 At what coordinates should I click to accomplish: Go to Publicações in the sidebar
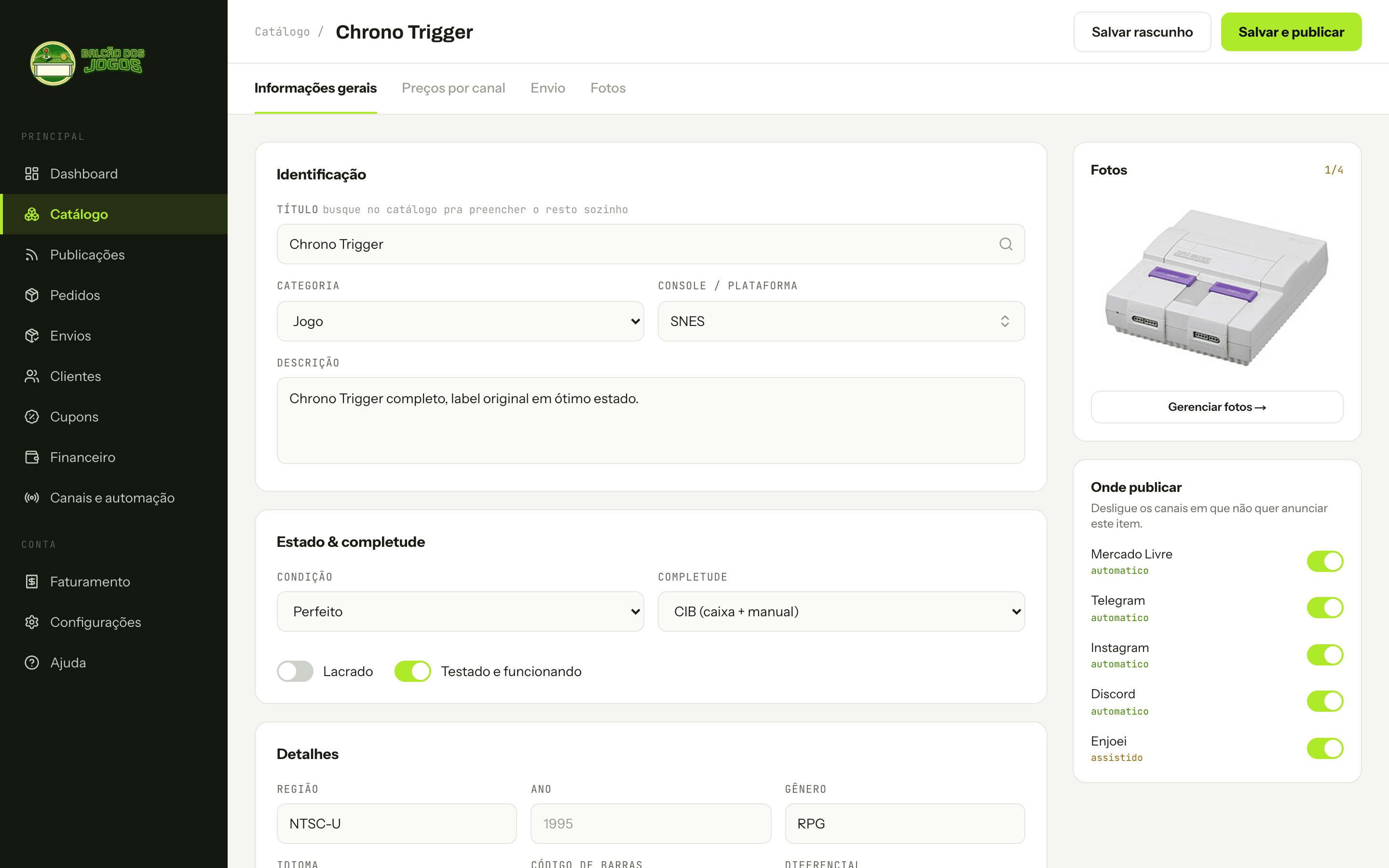pyautogui.click(x=114, y=254)
